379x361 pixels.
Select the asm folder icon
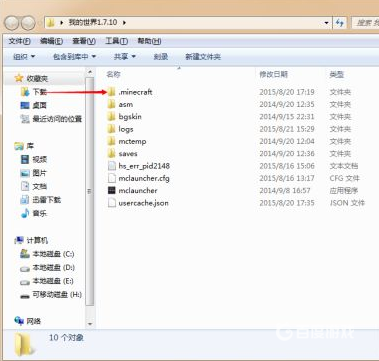point(111,104)
